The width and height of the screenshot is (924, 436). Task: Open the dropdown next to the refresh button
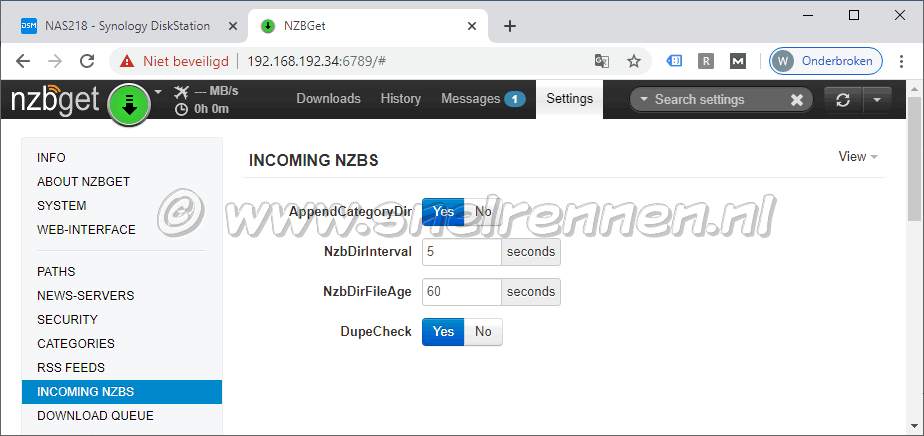coord(877,100)
